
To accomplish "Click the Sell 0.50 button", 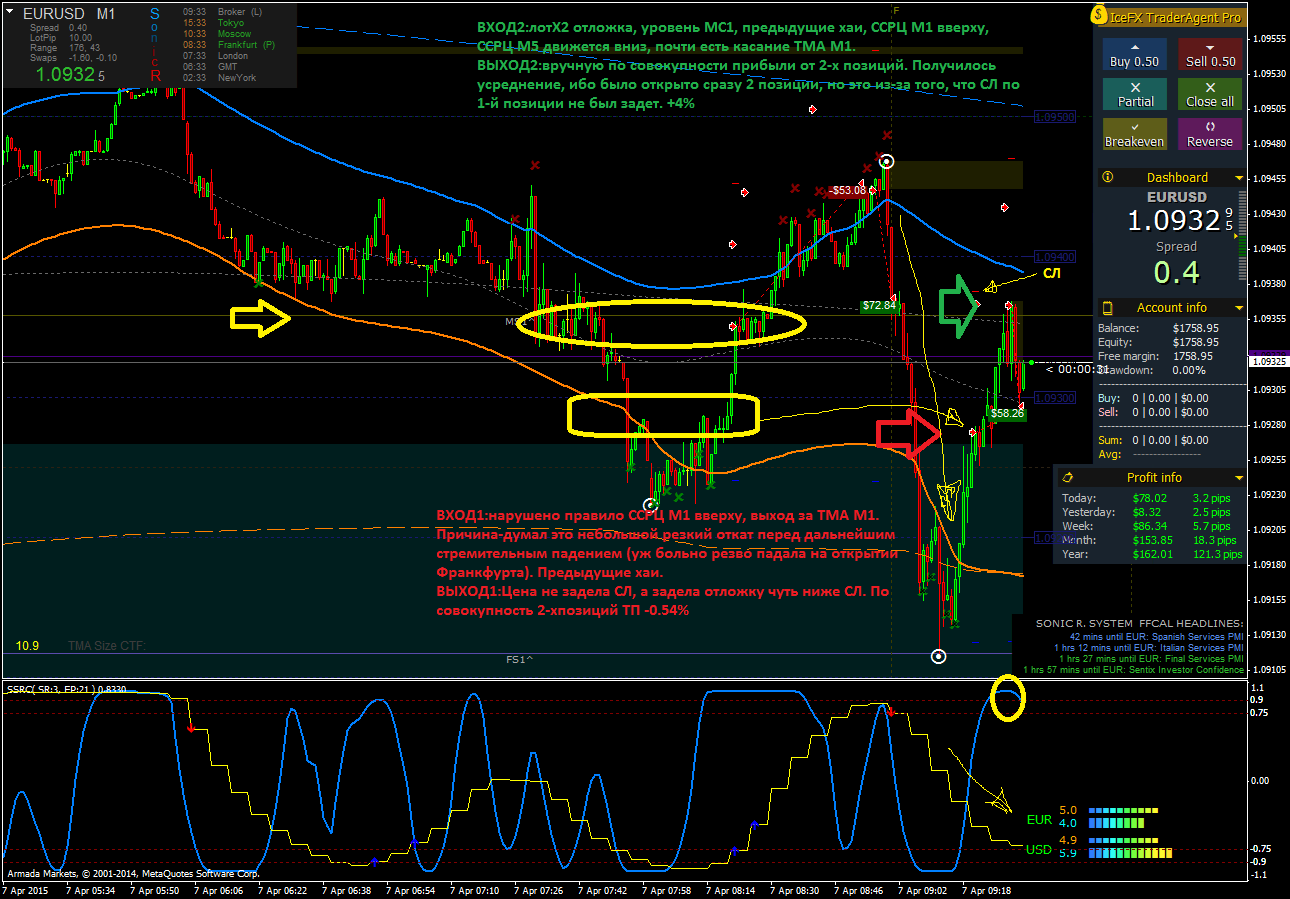I will point(1210,54).
